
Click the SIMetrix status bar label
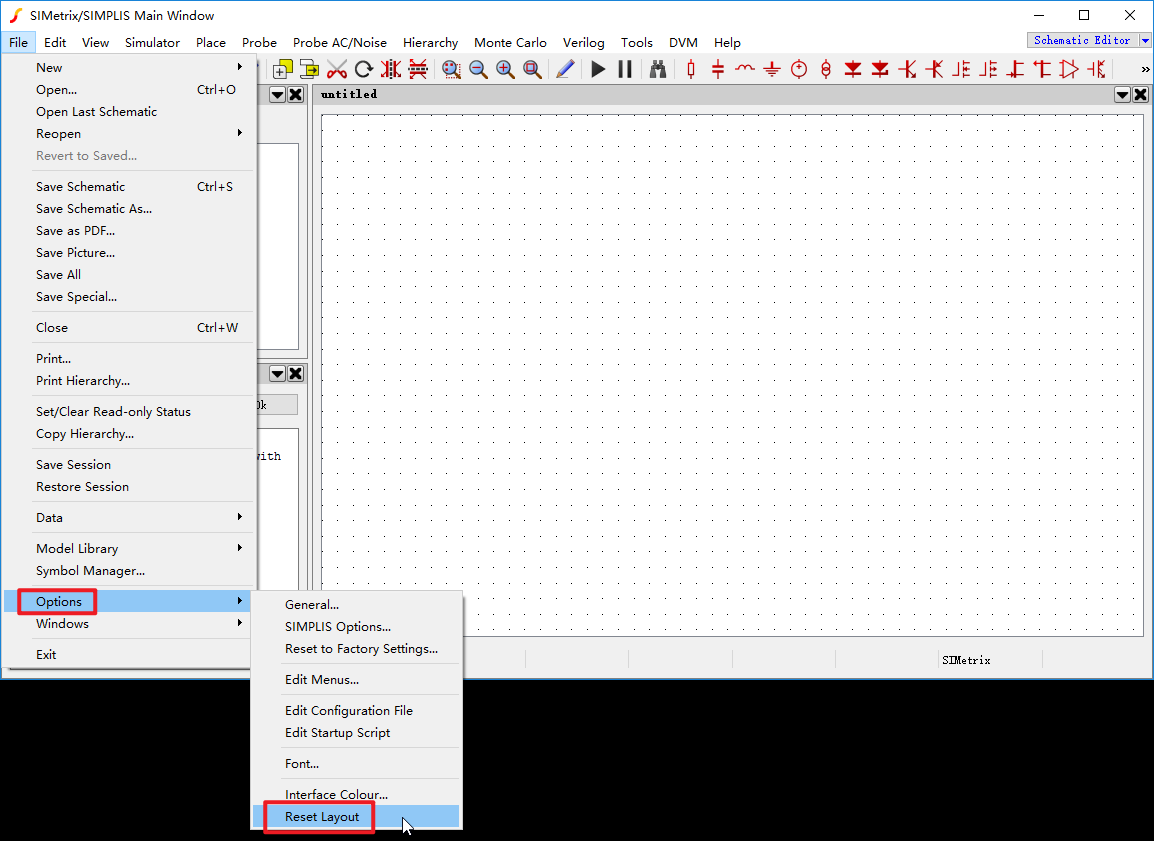pos(966,660)
